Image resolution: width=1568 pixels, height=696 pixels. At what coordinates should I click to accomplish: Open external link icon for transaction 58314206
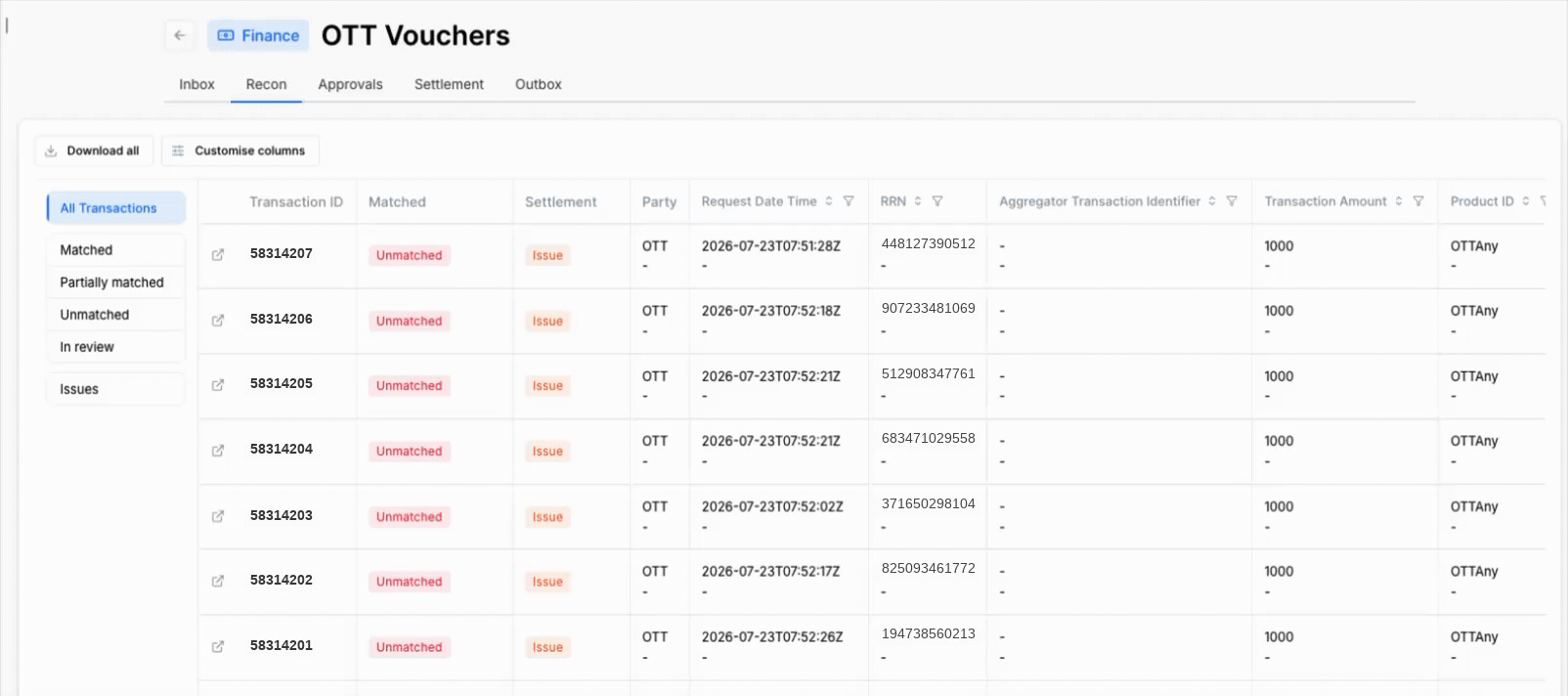218,321
